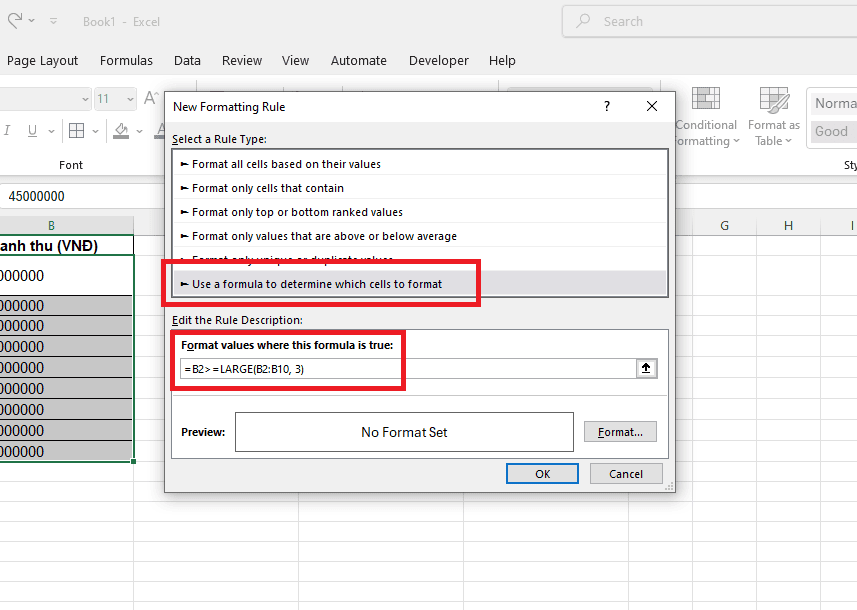Select 'Format only top or bottom ranked values'
This screenshot has height=610, width=857.
[420, 212]
